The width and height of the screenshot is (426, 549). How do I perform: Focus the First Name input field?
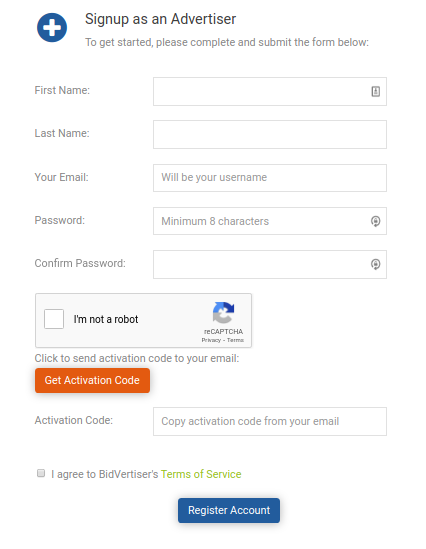click(x=270, y=92)
